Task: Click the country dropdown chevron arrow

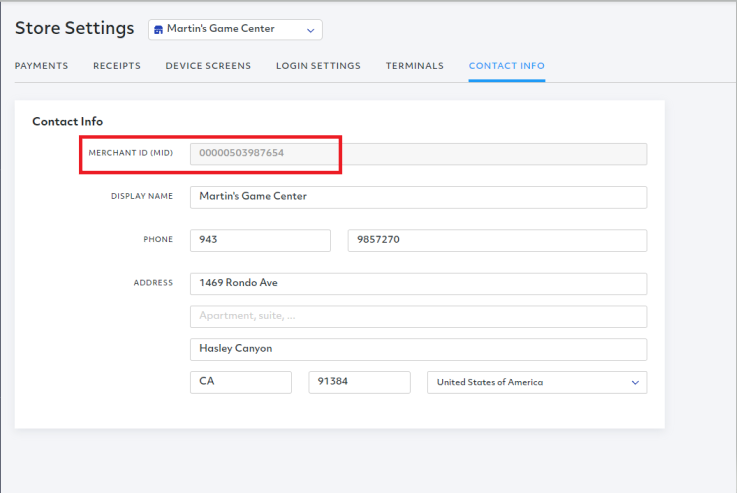Action: (634, 382)
